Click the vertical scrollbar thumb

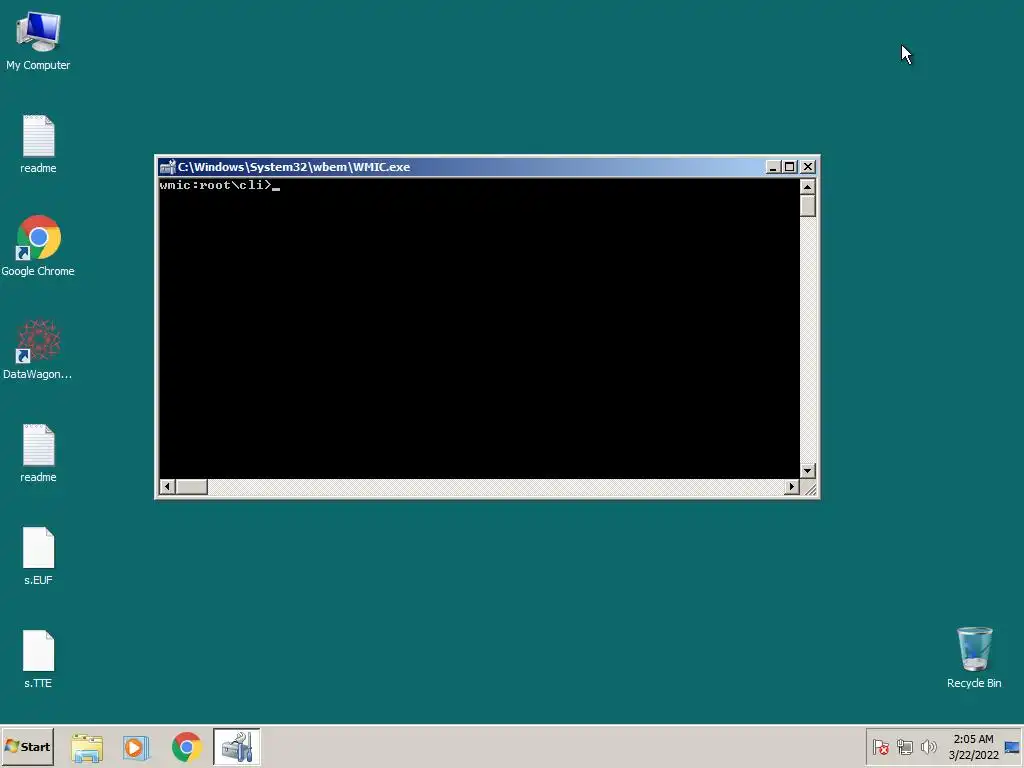pyautogui.click(x=808, y=205)
